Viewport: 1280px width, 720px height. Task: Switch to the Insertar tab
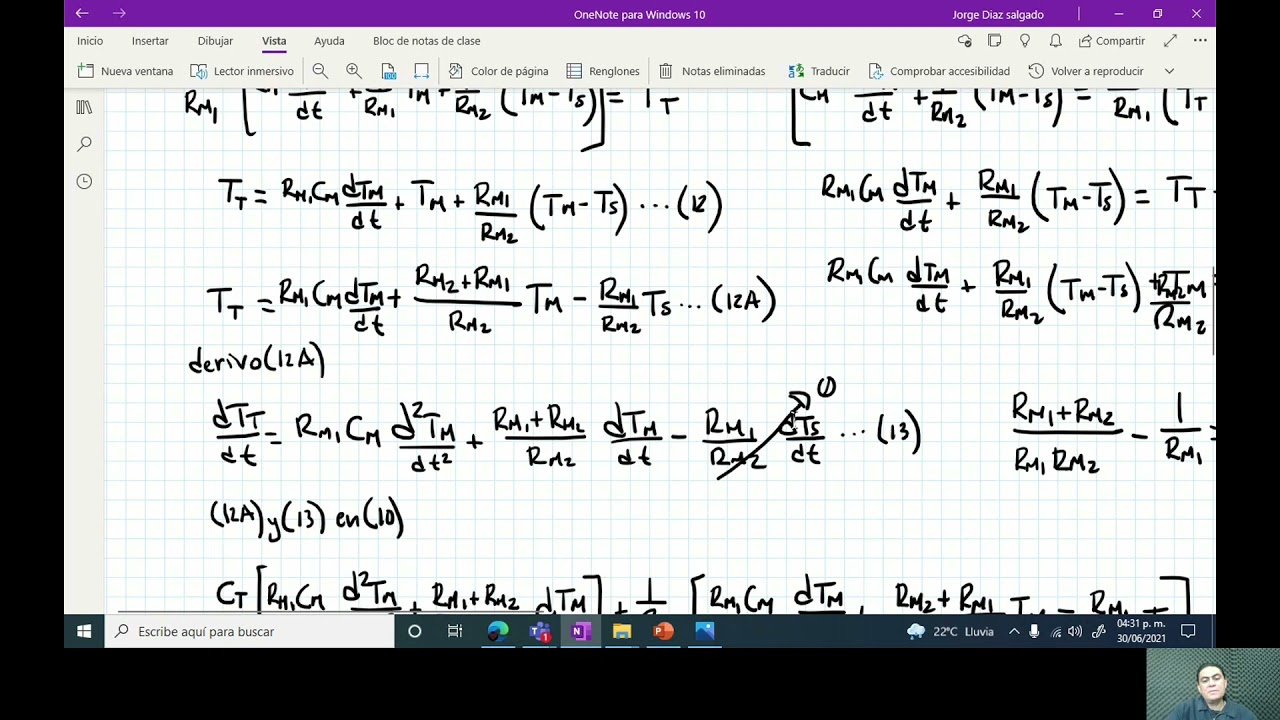[x=150, y=41]
